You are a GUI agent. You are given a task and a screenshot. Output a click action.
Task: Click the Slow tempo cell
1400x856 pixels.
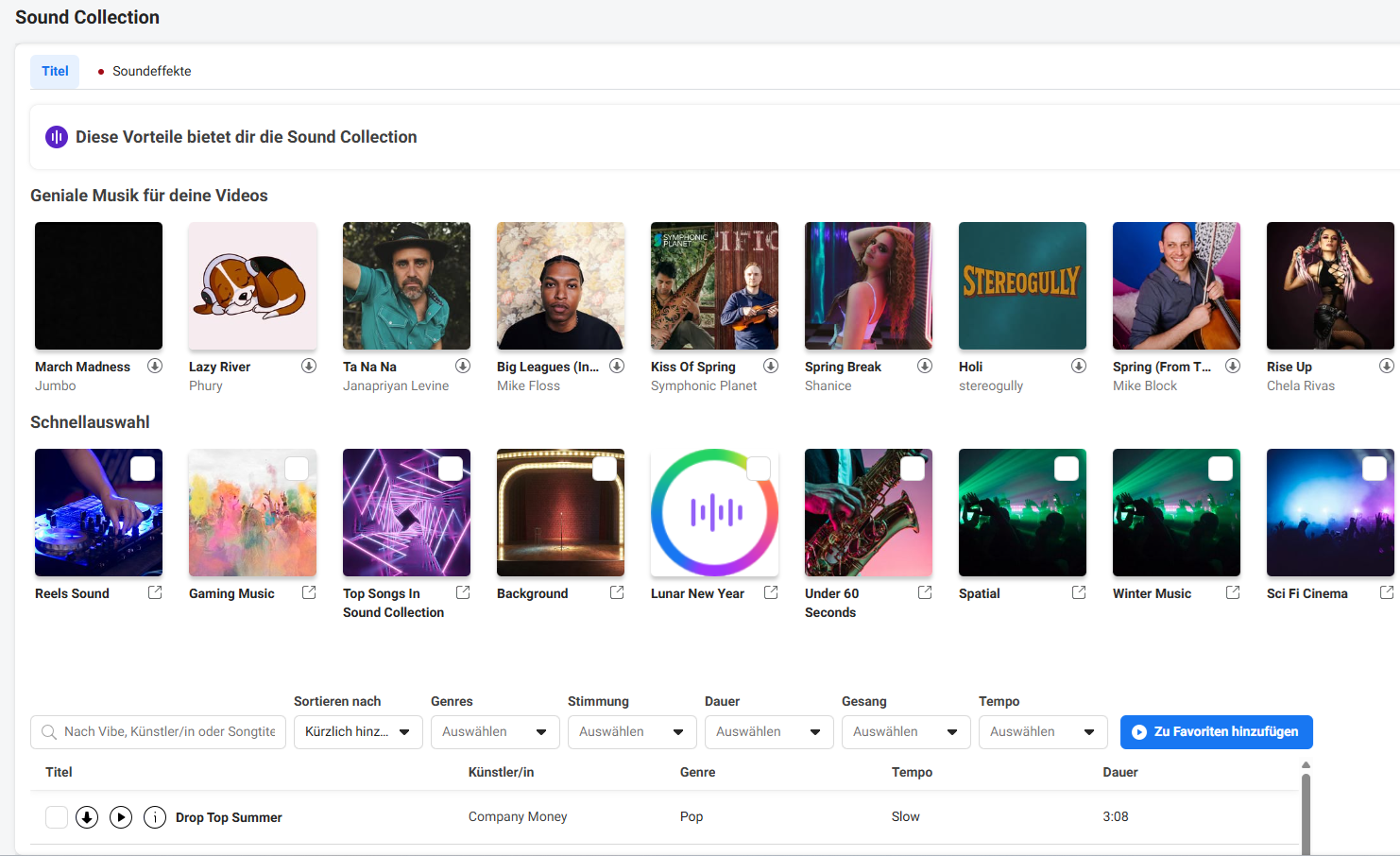click(x=905, y=817)
